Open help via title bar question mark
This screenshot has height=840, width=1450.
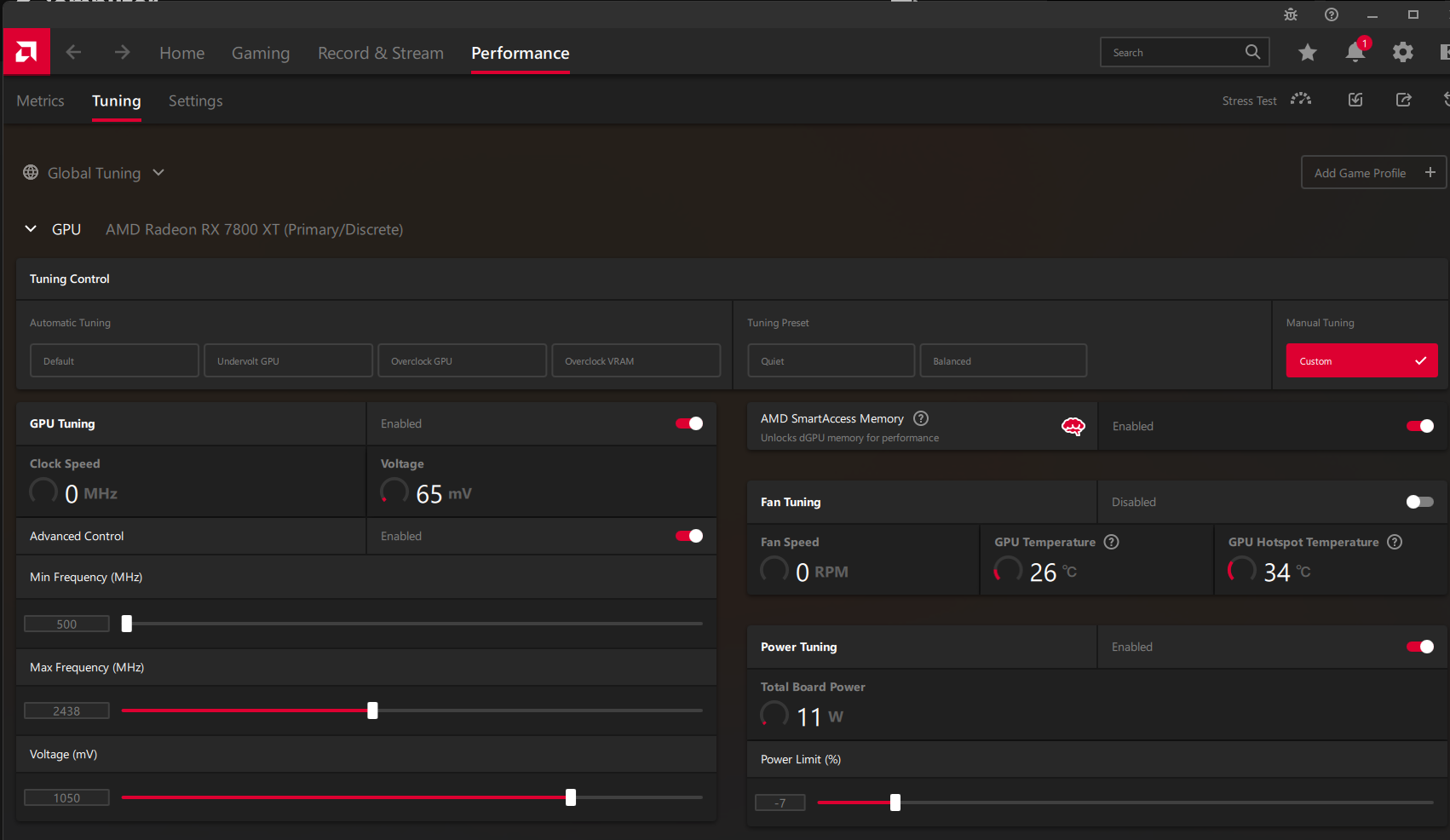(x=1332, y=14)
